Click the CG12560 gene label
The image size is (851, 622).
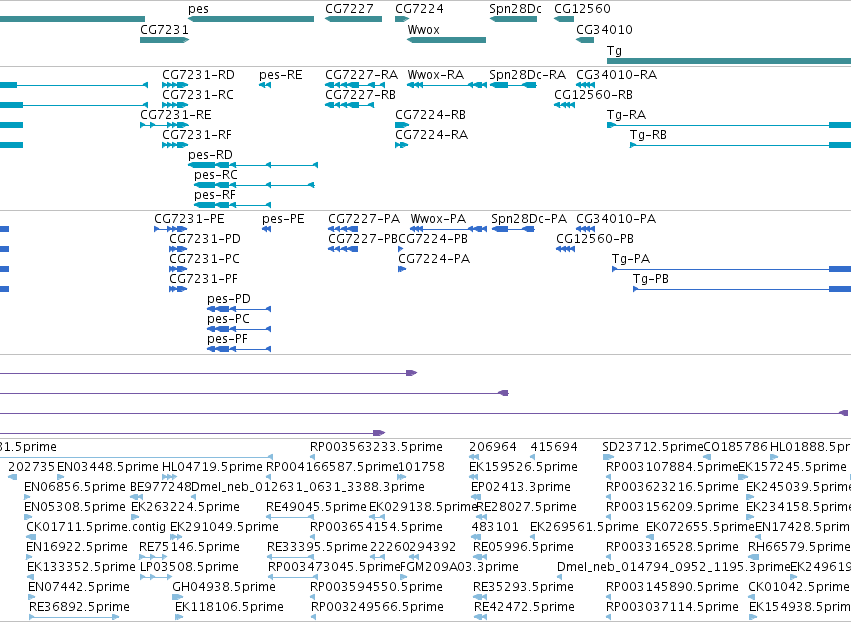click(582, 9)
